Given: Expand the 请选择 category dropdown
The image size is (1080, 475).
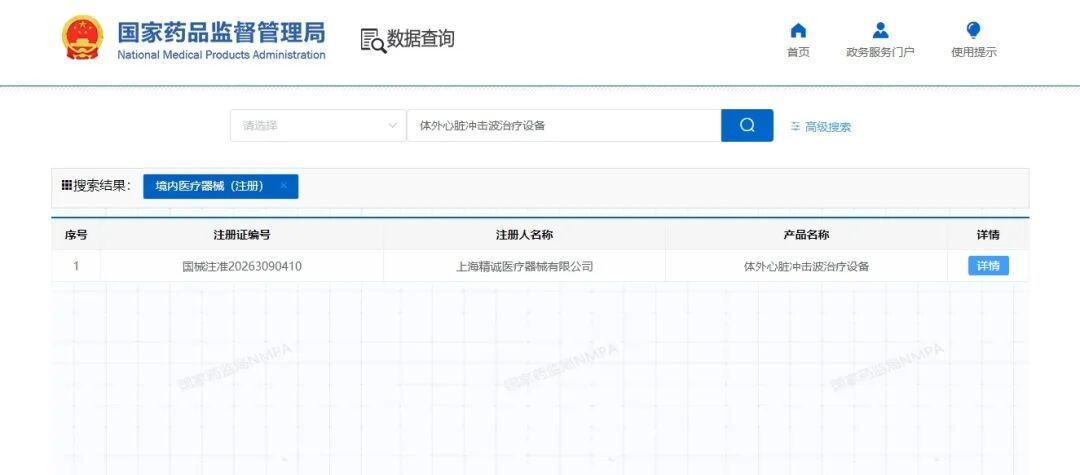Looking at the screenshot, I should (318, 125).
